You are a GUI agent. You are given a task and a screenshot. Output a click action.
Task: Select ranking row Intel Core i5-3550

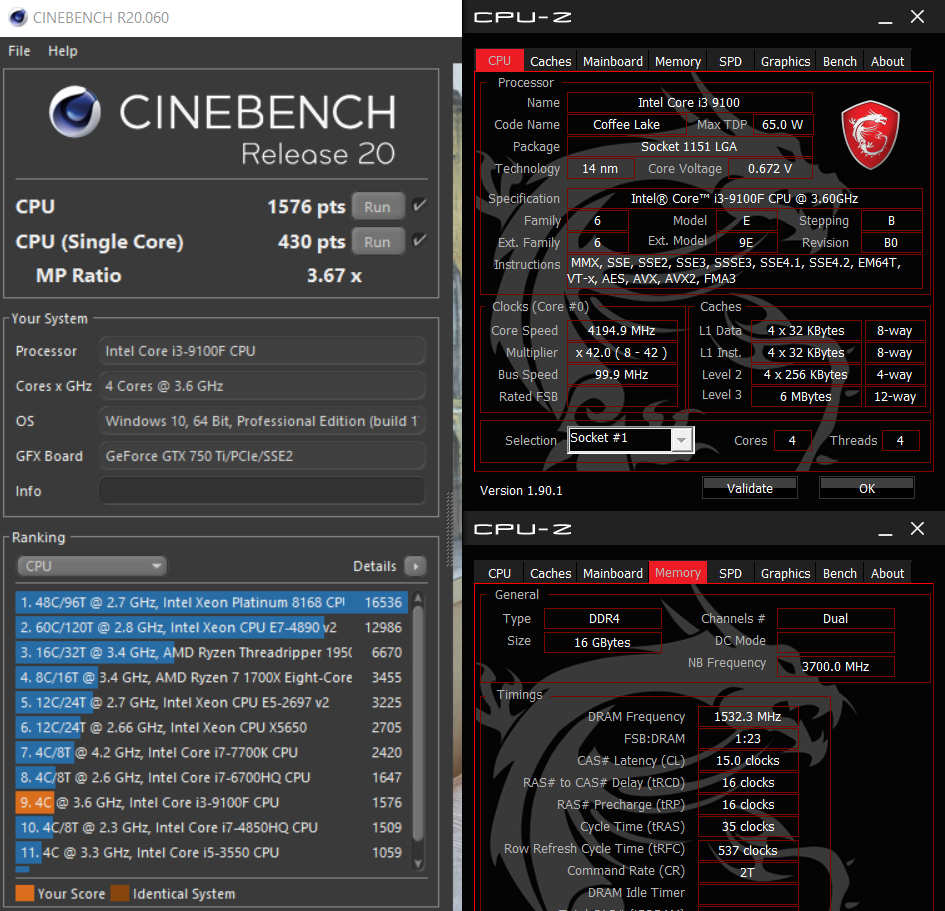pyautogui.click(x=211, y=853)
